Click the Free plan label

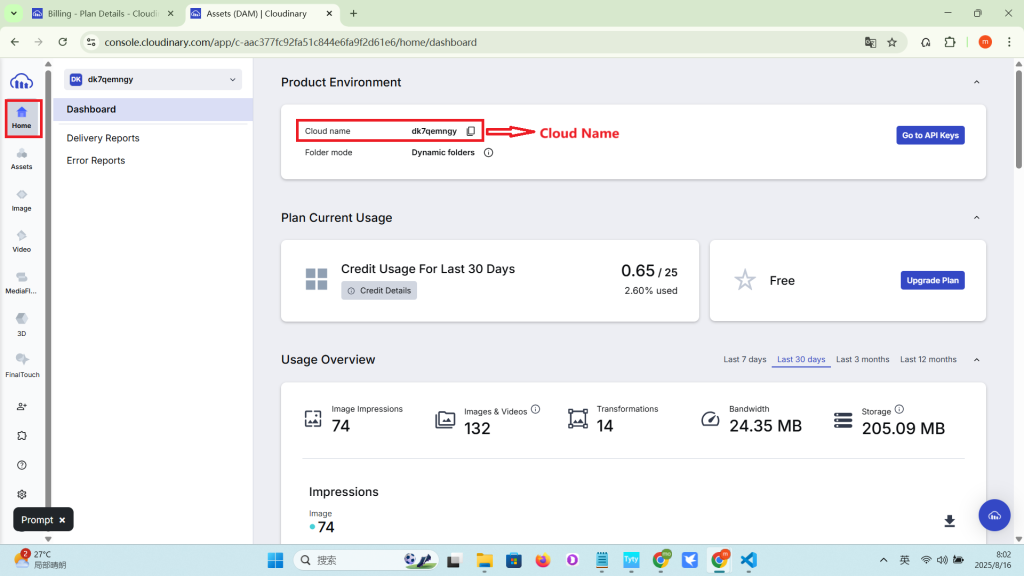point(782,281)
